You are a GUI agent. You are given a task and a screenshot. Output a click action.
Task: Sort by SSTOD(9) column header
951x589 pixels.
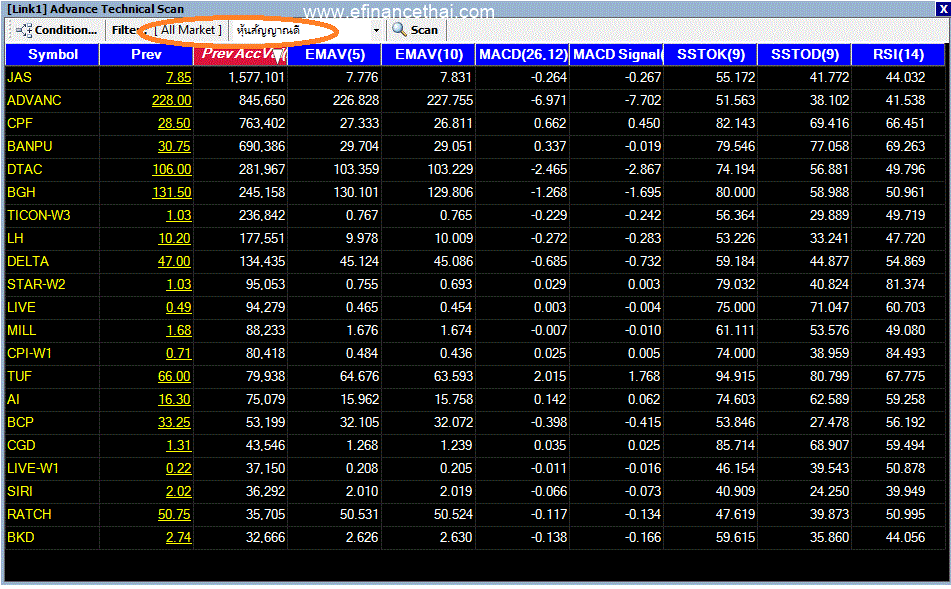click(805, 55)
